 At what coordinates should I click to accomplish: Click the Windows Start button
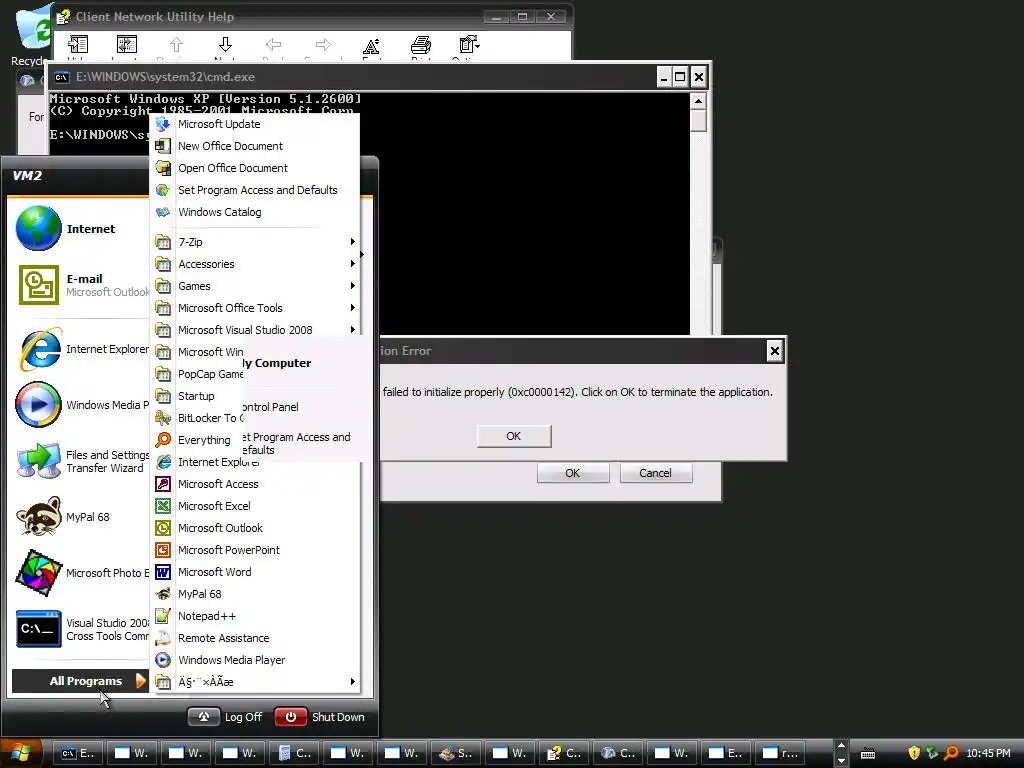[x=21, y=753]
